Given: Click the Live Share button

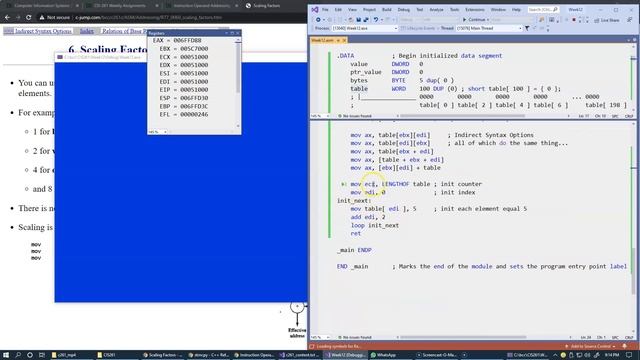Looking at the screenshot, I should click(607, 20).
